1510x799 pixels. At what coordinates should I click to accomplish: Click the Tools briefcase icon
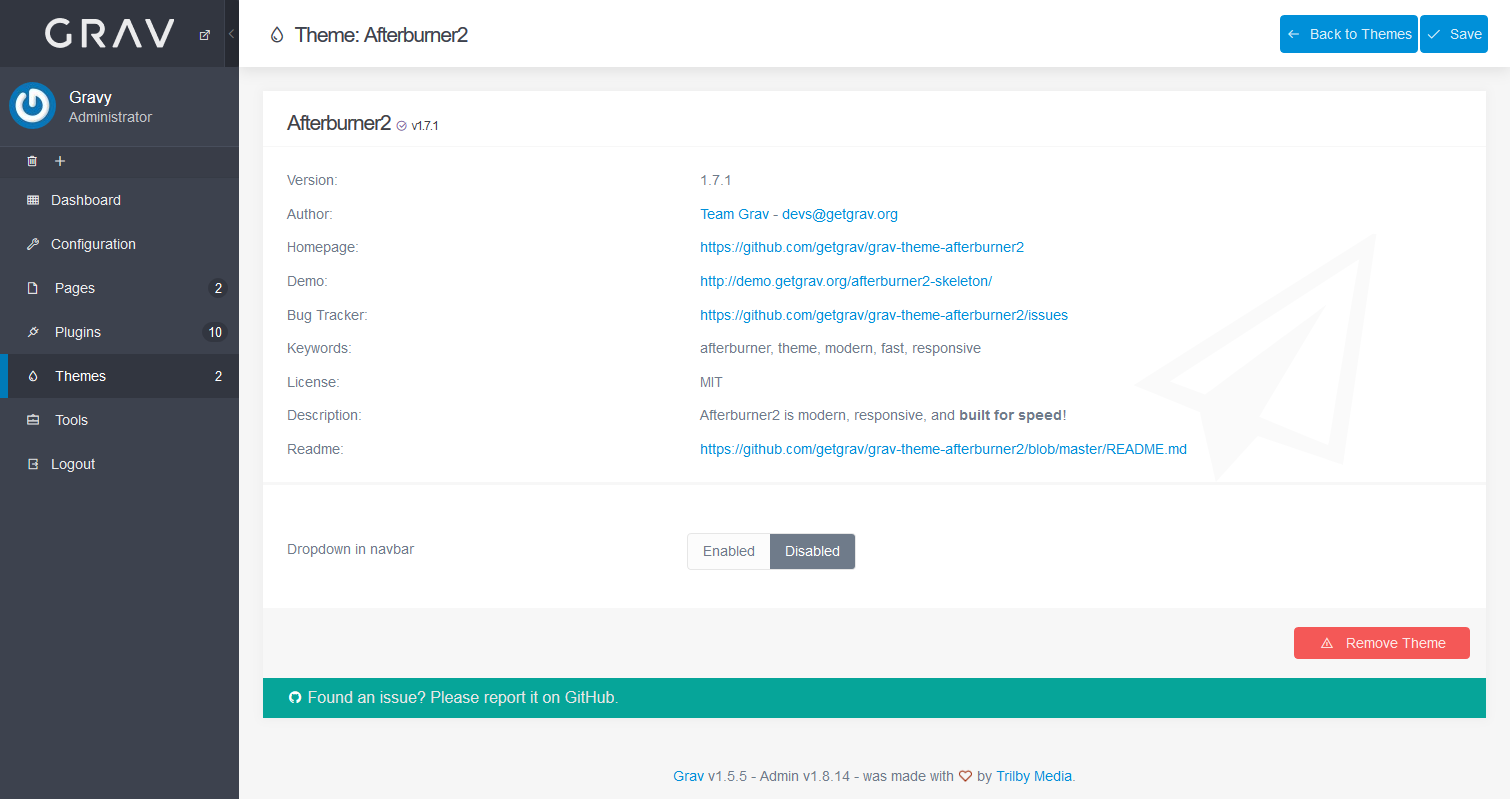pos(32,420)
